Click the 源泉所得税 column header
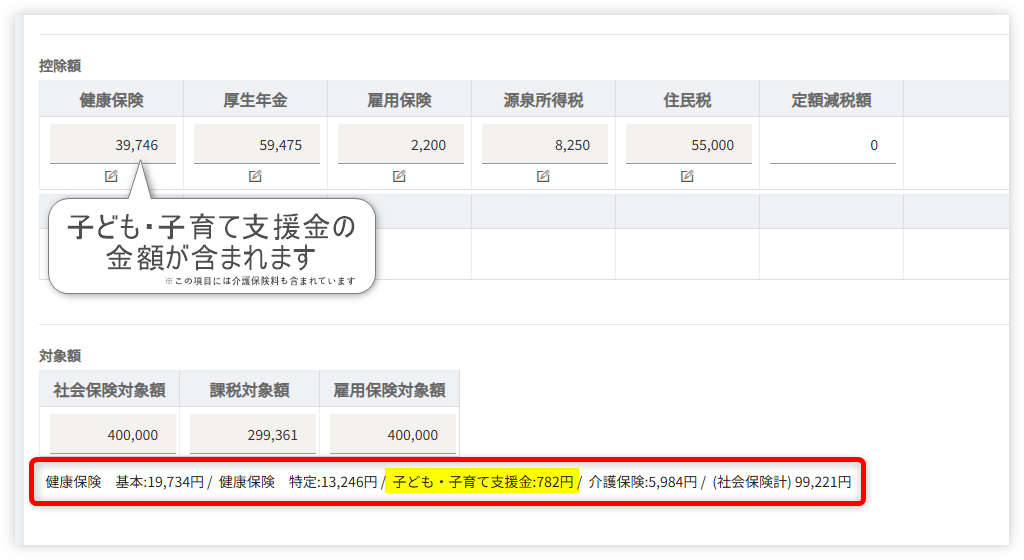This screenshot has height=560, width=1024. [543, 100]
